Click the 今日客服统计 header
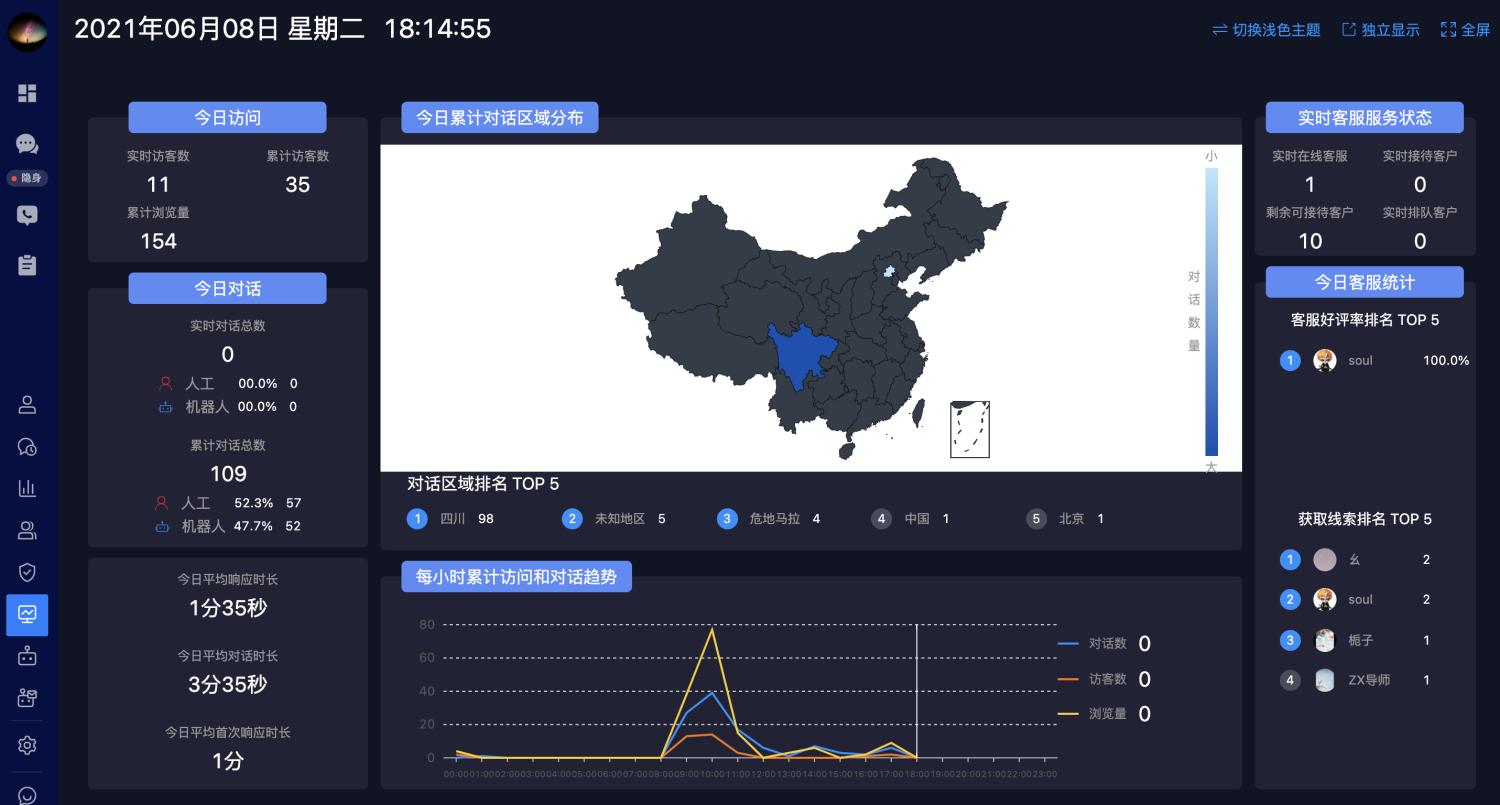The height and width of the screenshot is (805, 1500). pyautogui.click(x=1365, y=282)
